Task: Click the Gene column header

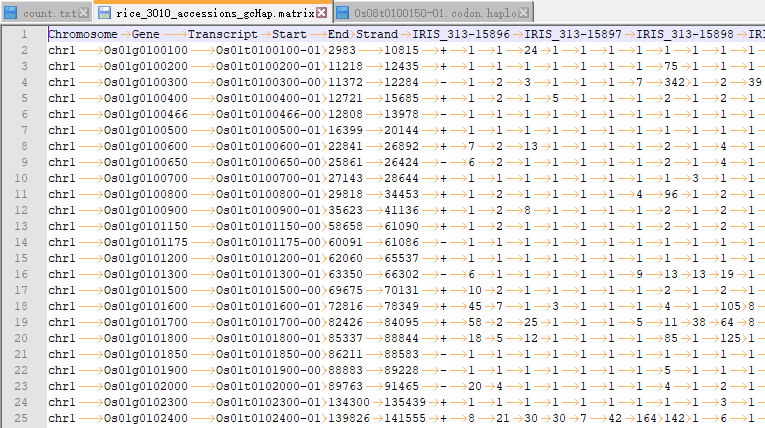Action: pyautogui.click(x=145, y=34)
